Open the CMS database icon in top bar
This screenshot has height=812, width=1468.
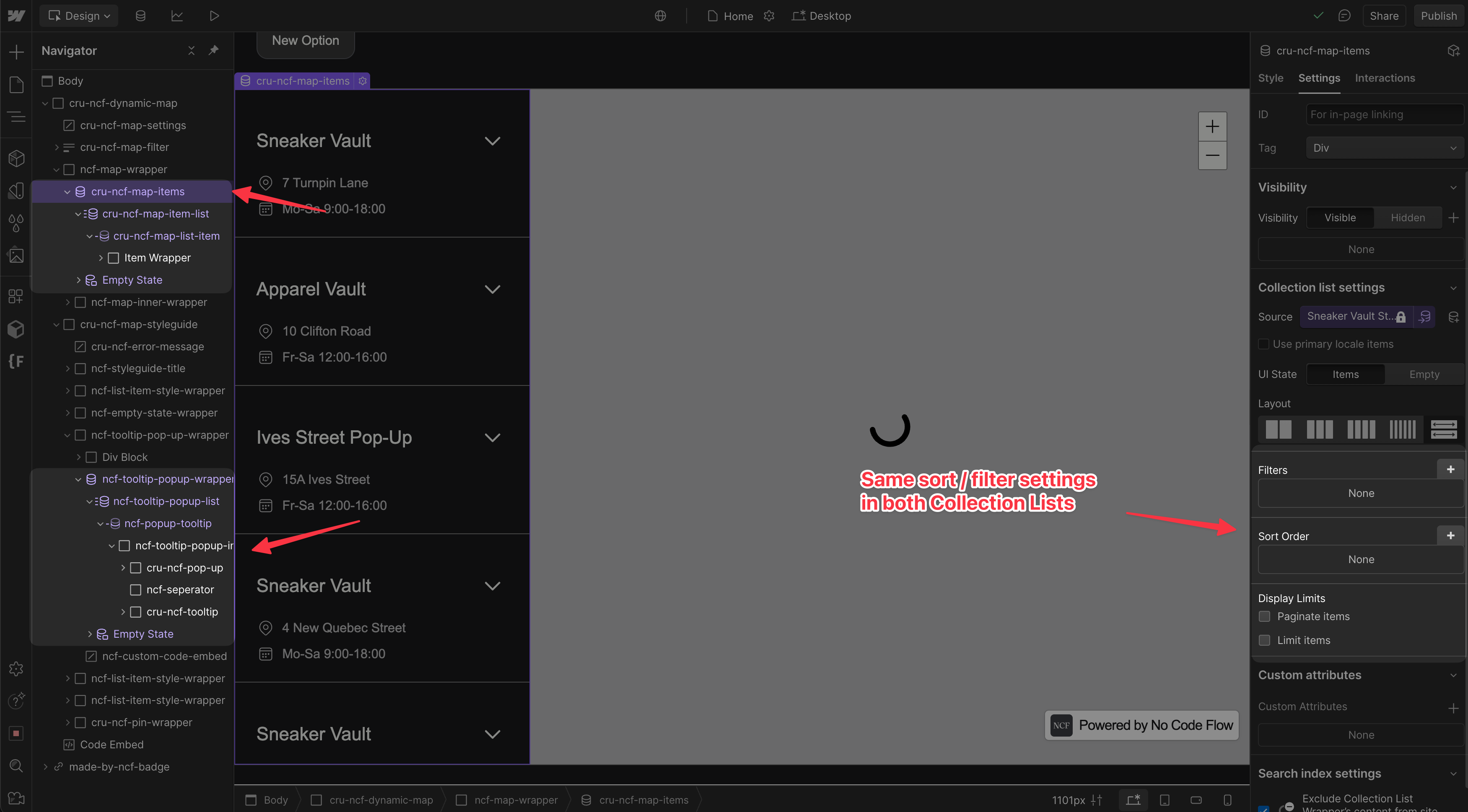click(140, 16)
